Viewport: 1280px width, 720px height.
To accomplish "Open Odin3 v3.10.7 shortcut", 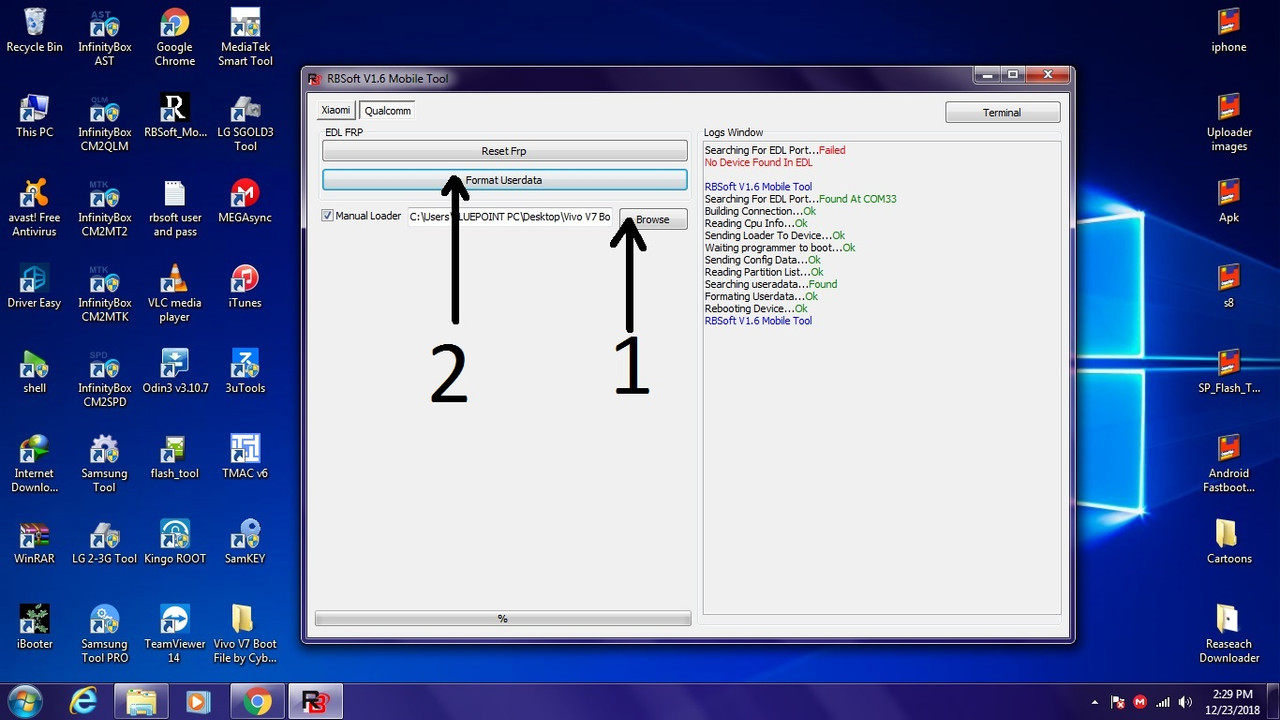I will (174, 371).
